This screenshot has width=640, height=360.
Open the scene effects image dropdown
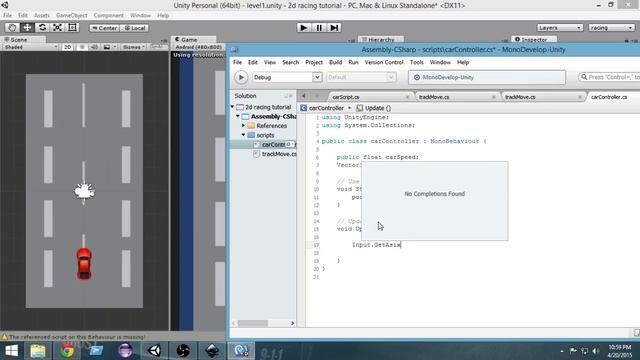(x=109, y=47)
